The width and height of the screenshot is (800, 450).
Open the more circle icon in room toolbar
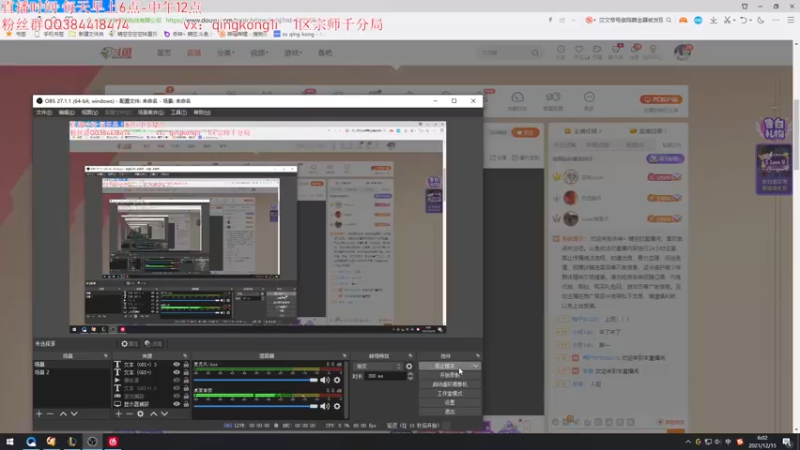pos(589,99)
